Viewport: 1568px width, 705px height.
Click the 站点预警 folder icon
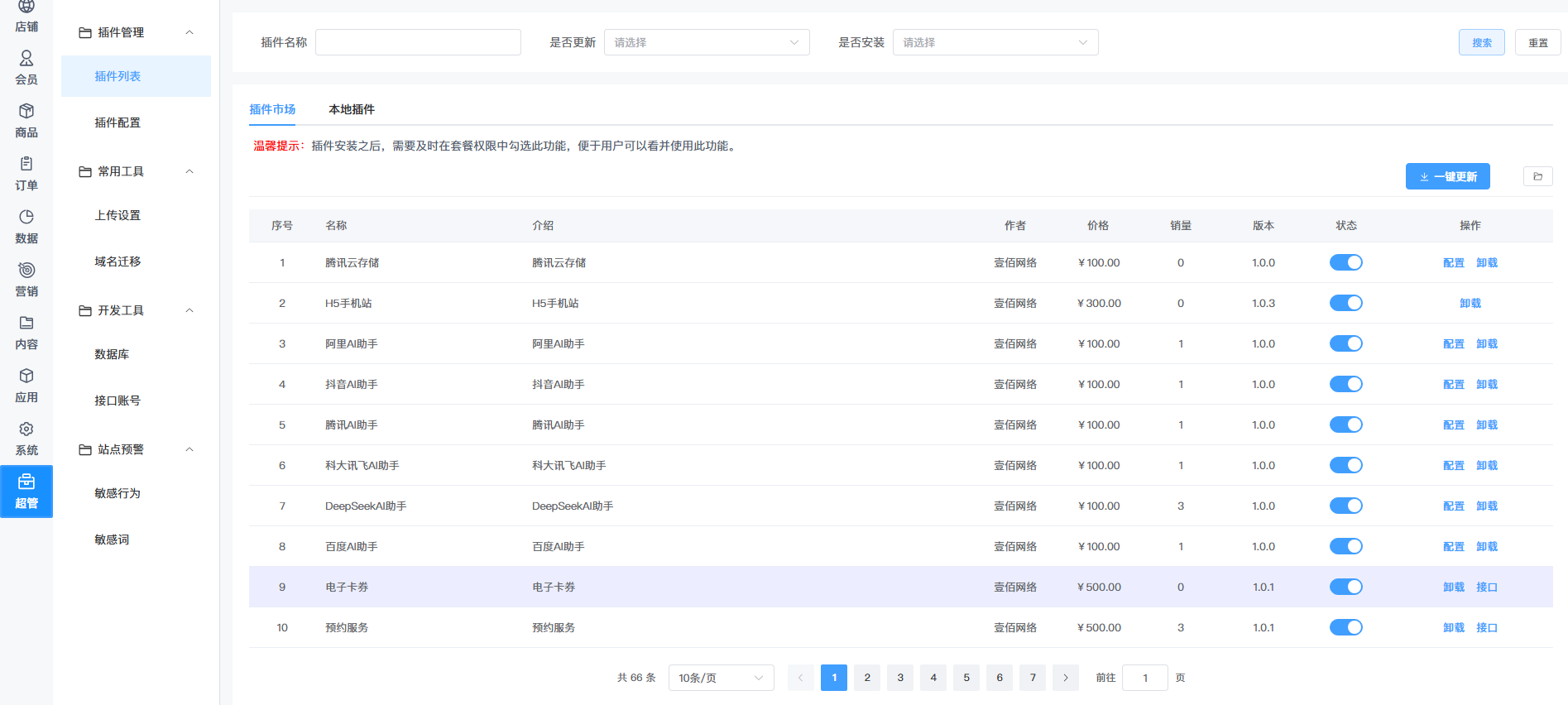click(85, 450)
